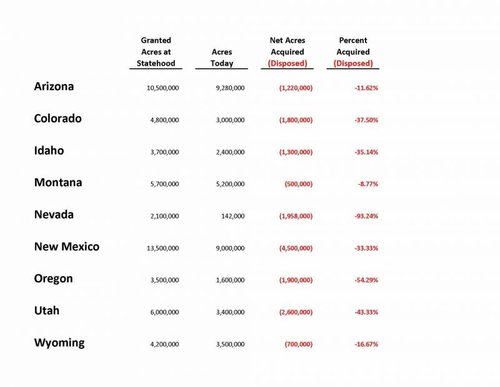
Task: Click the Idaho state name
Action: (49, 150)
